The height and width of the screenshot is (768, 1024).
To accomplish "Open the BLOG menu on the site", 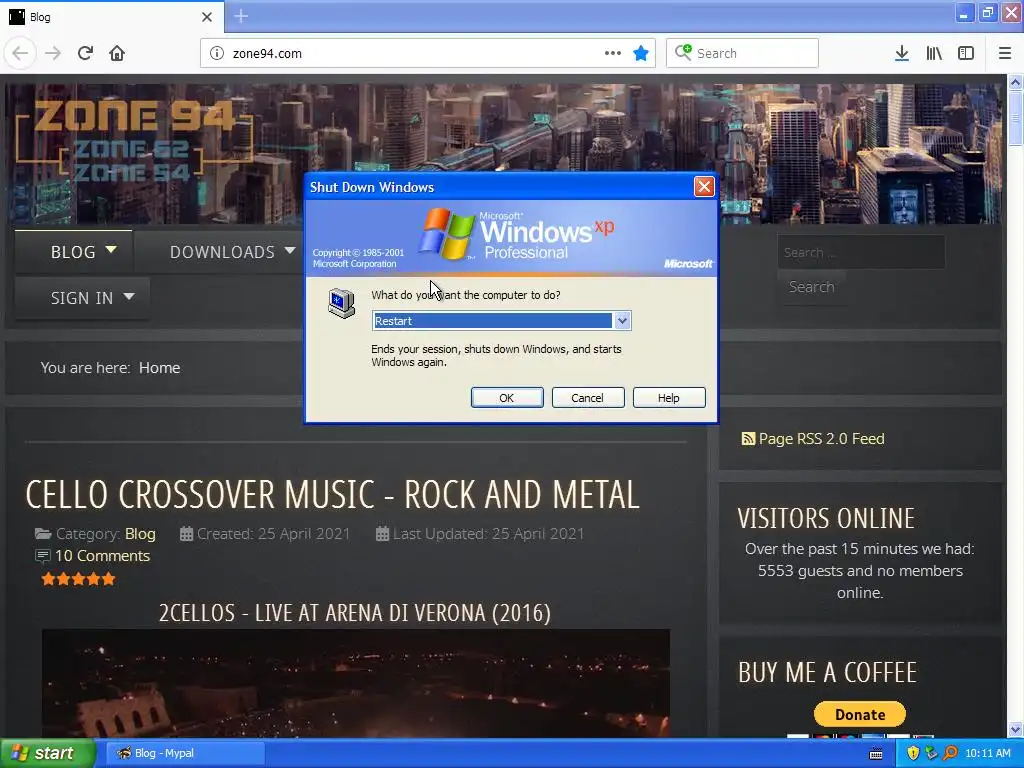I will [74, 251].
